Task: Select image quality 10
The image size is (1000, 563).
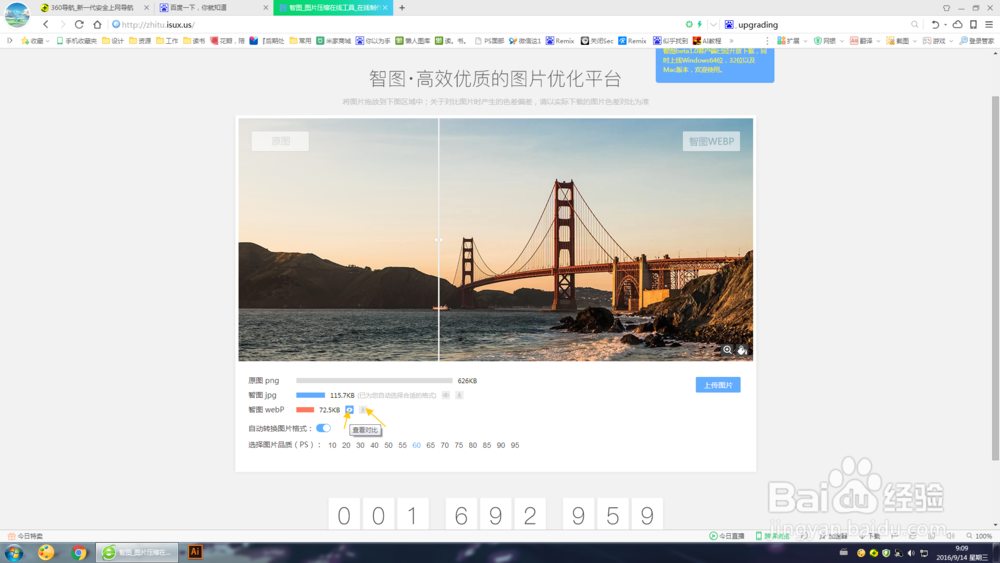Action: coord(332,445)
